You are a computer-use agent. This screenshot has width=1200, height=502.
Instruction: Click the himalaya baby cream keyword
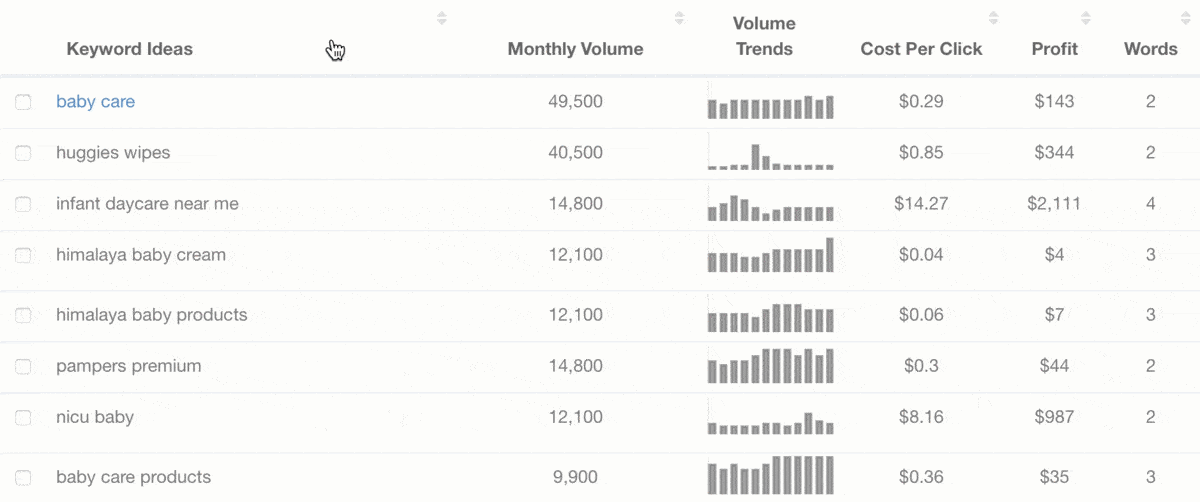141,255
